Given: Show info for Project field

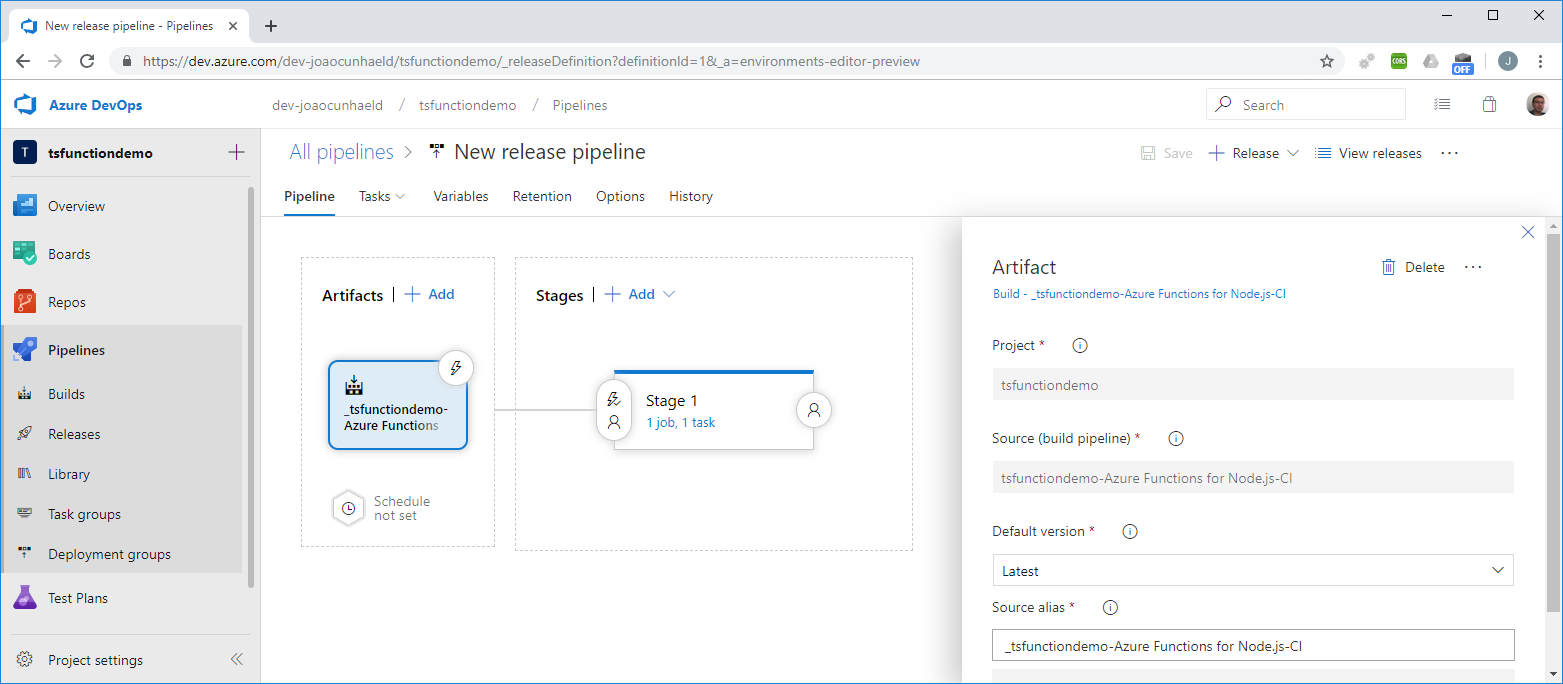Looking at the screenshot, I should click(1080, 345).
